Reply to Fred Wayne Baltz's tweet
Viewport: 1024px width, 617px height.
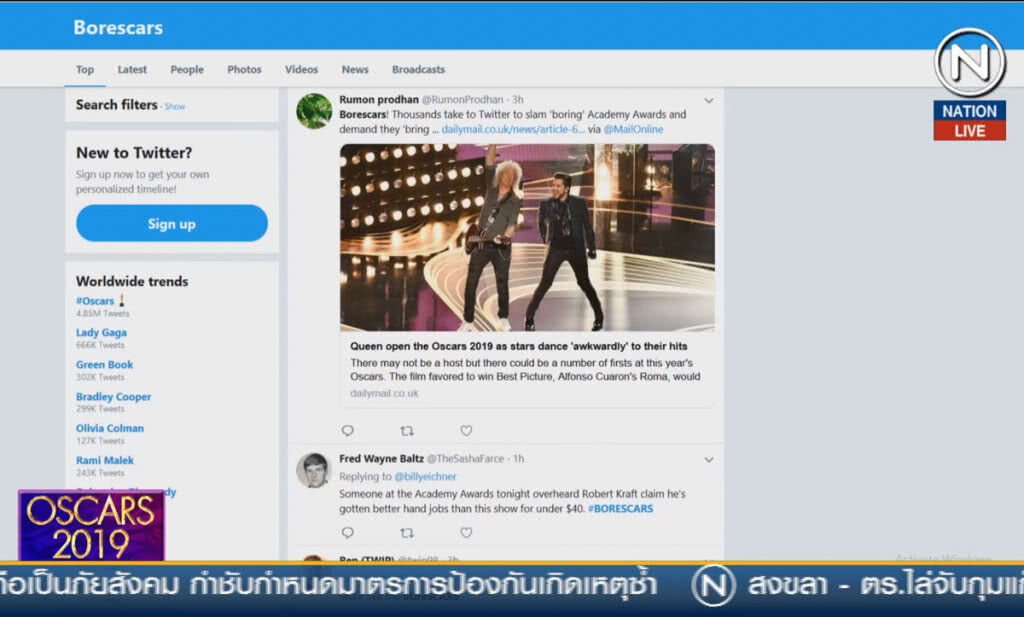point(347,533)
